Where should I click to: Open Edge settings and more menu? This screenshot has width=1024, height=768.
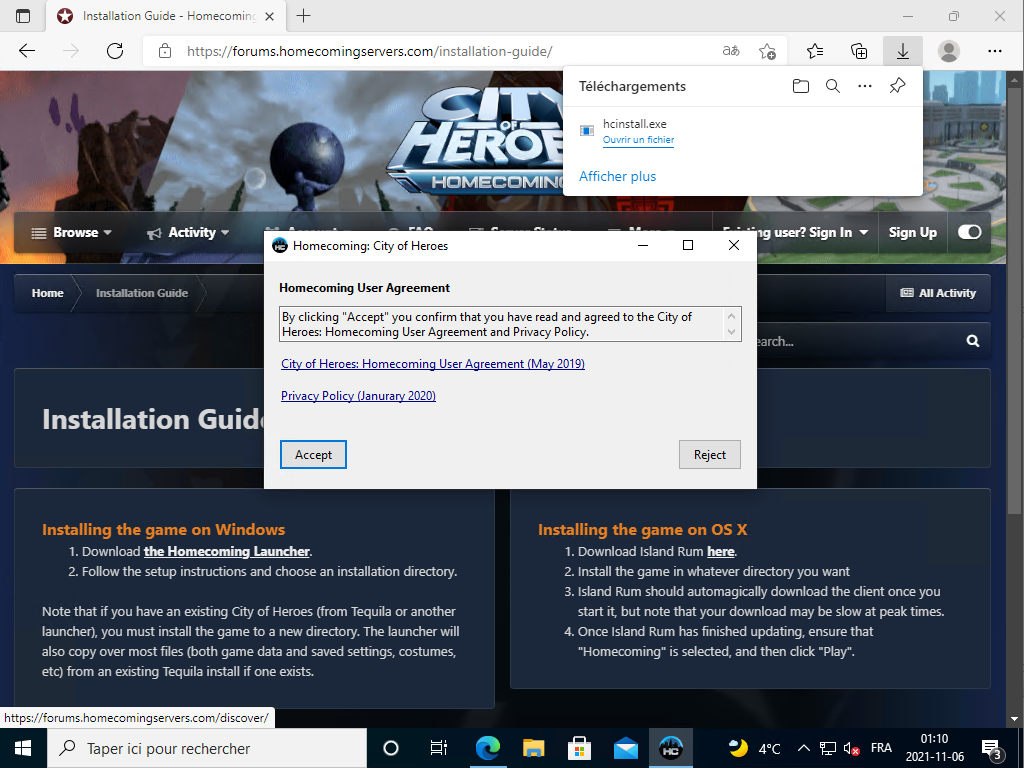coord(995,51)
